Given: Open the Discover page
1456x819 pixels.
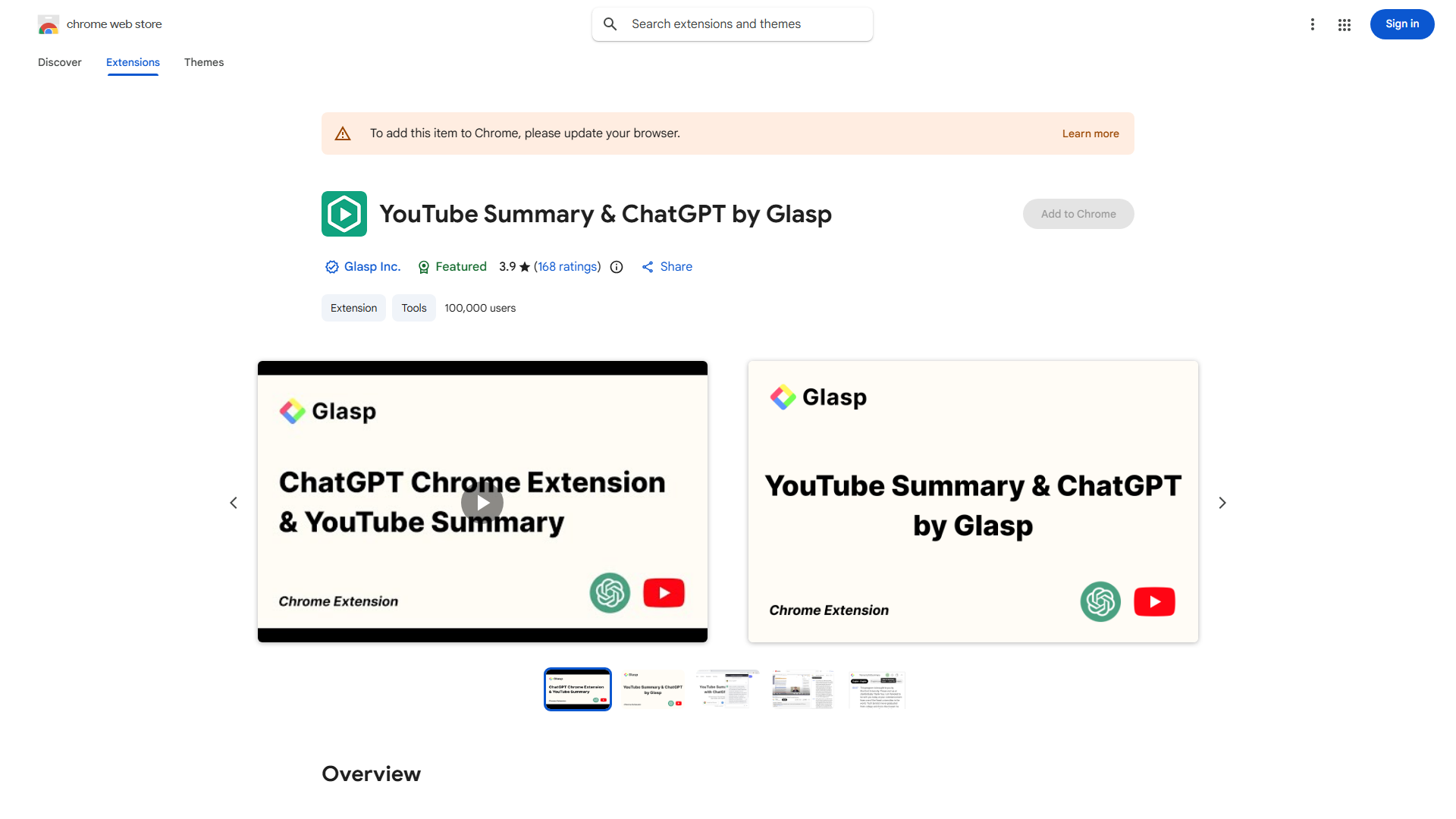Looking at the screenshot, I should 59,62.
